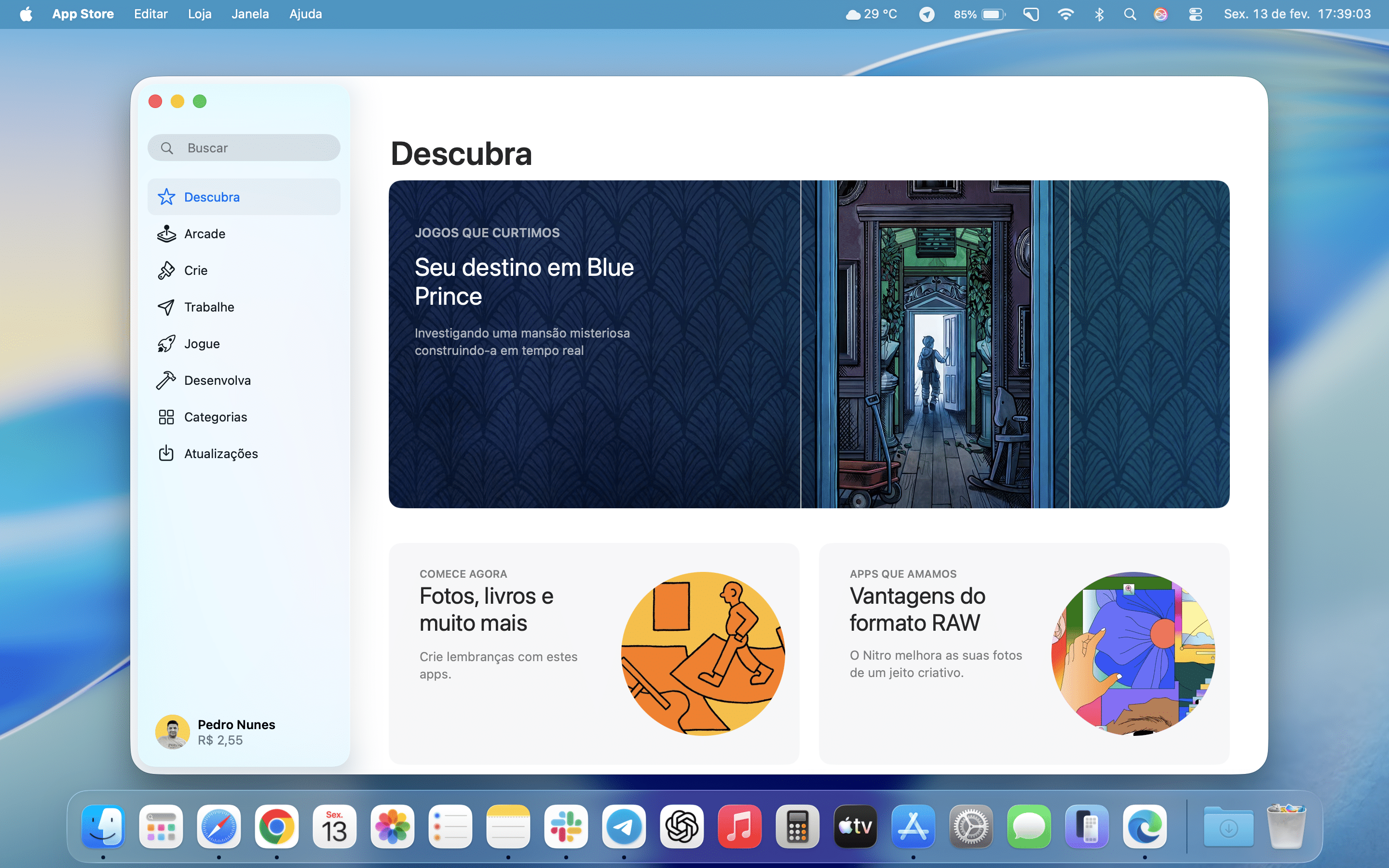This screenshot has height=868, width=1389.
Task: Open Control Center in menu bar
Action: coord(1195,14)
